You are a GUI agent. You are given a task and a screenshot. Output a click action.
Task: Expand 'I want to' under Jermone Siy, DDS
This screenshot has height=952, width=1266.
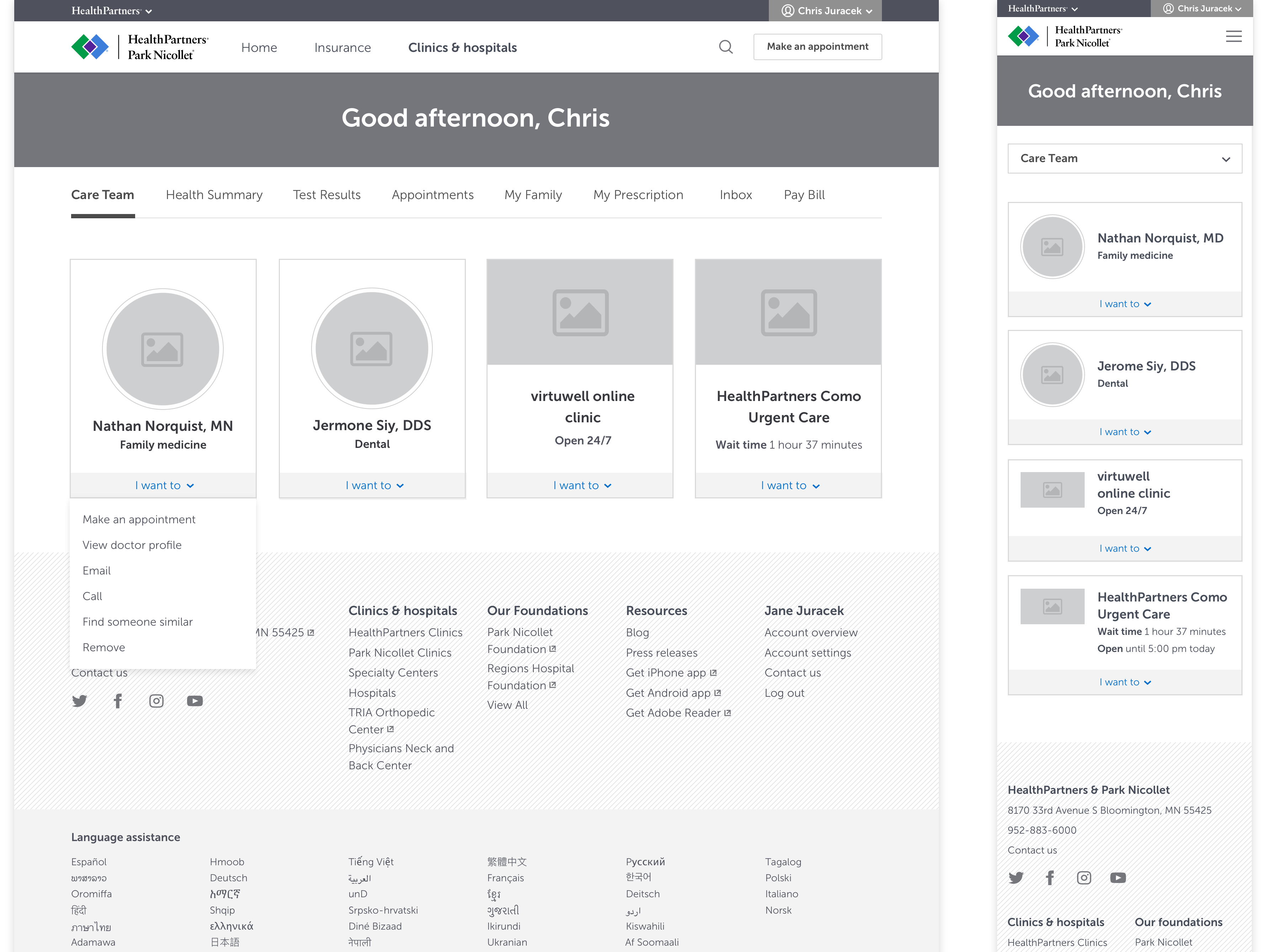click(374, 486)
